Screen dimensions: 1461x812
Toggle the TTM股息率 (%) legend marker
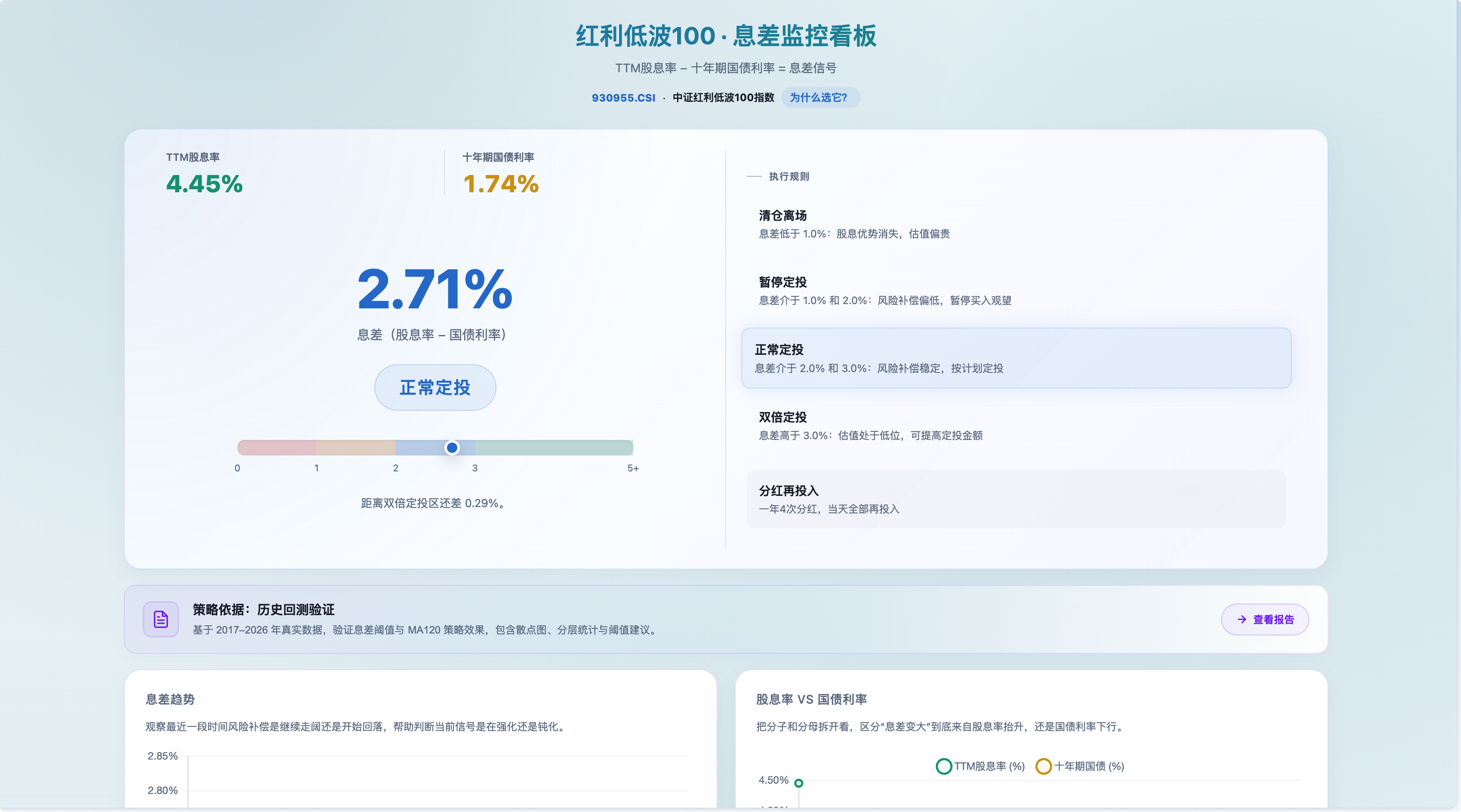(x=944, y=766)
